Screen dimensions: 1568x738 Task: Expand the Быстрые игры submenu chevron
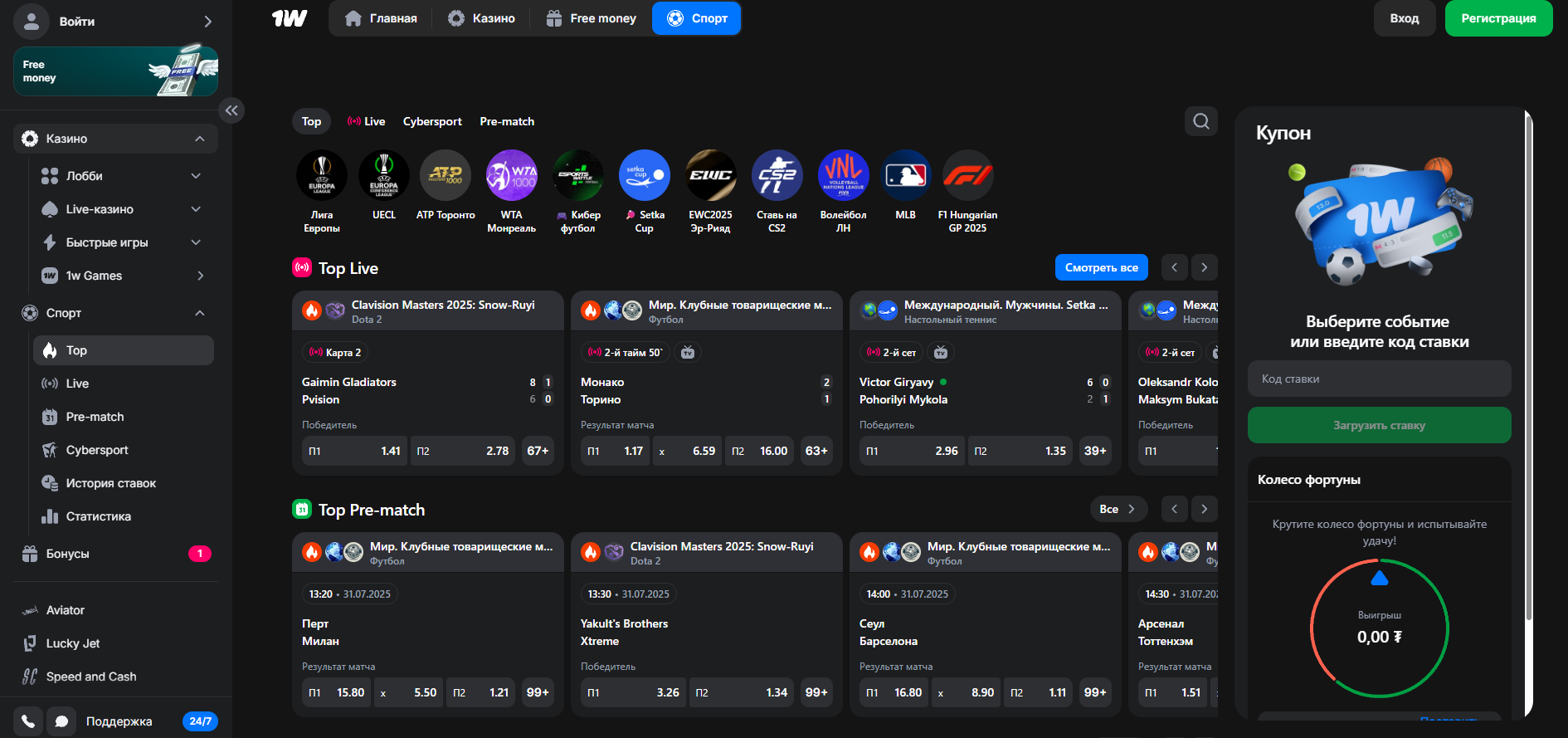pyautogui.click(x=197, y=242)
